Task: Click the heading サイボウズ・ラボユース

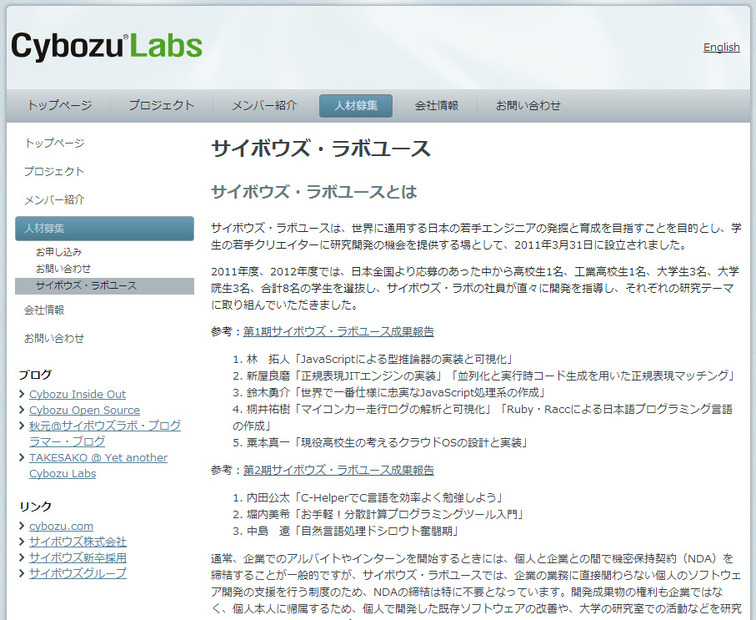Action: tap(321, 148)
